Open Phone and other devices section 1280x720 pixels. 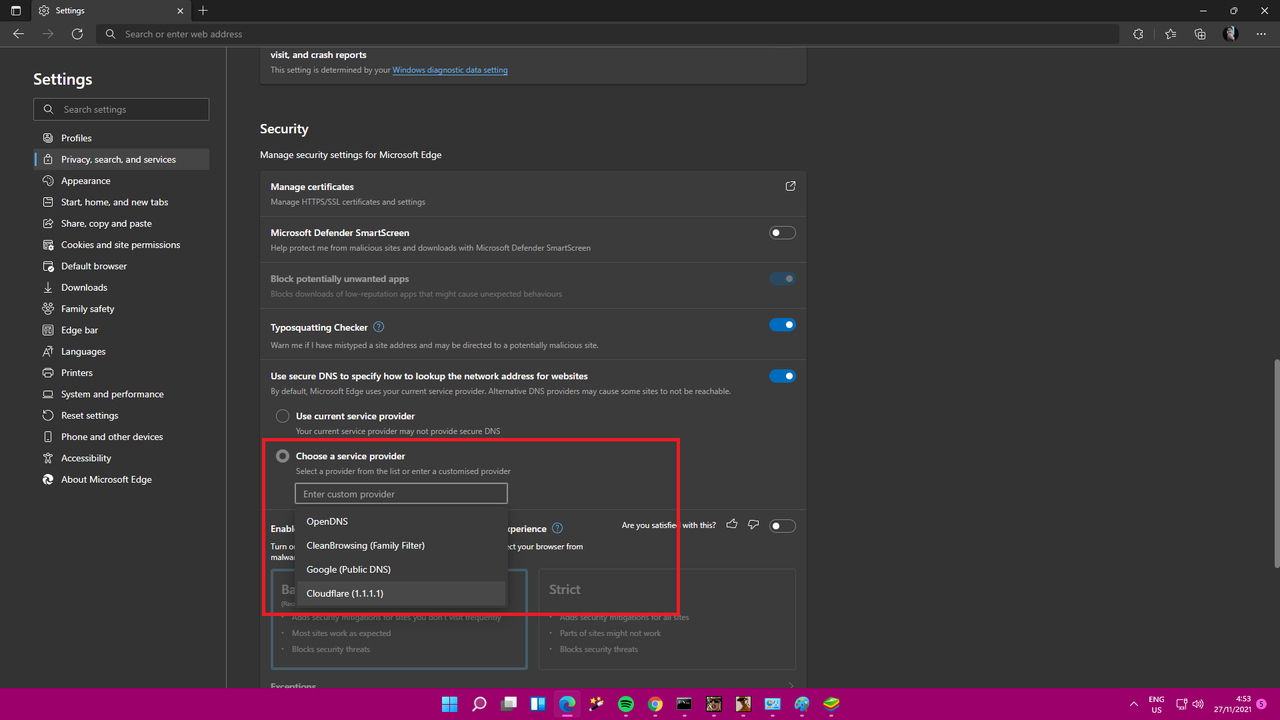pos(121,437)
